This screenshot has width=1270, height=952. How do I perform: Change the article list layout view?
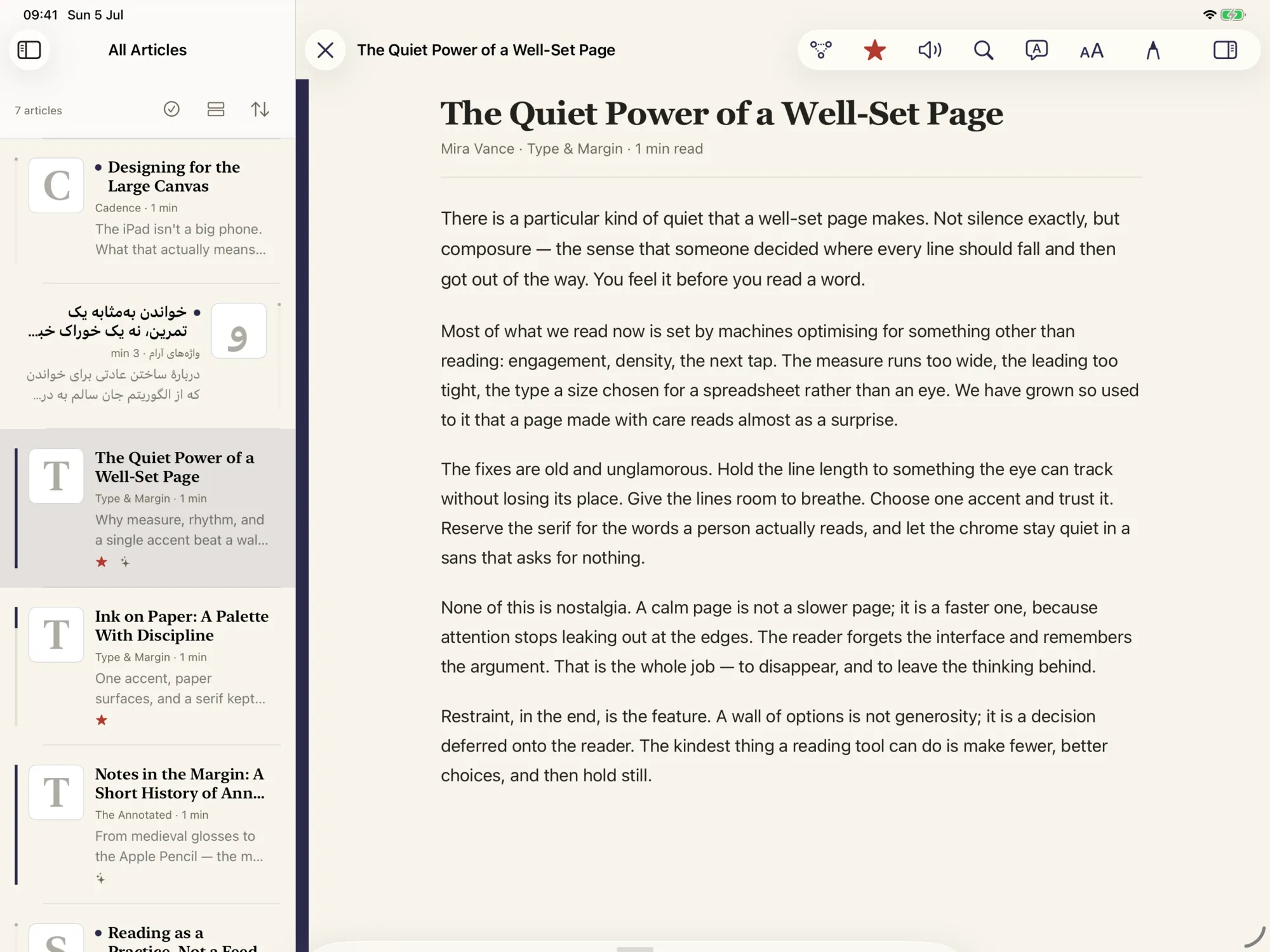216,109
